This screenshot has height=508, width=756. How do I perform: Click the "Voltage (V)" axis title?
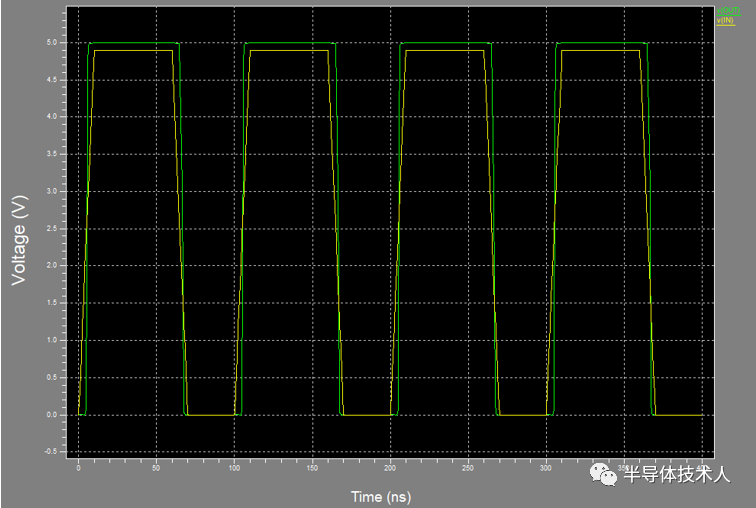(19, 240)
